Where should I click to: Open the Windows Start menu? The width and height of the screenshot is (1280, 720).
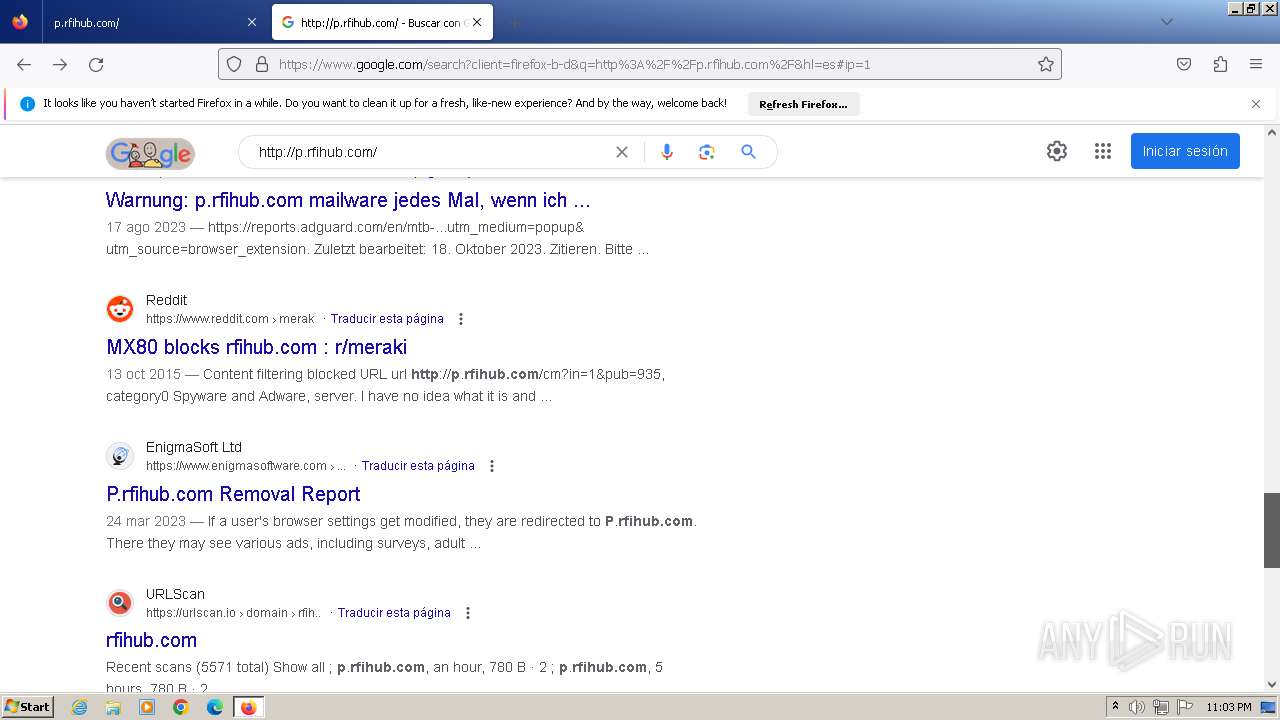click(28, 707)
